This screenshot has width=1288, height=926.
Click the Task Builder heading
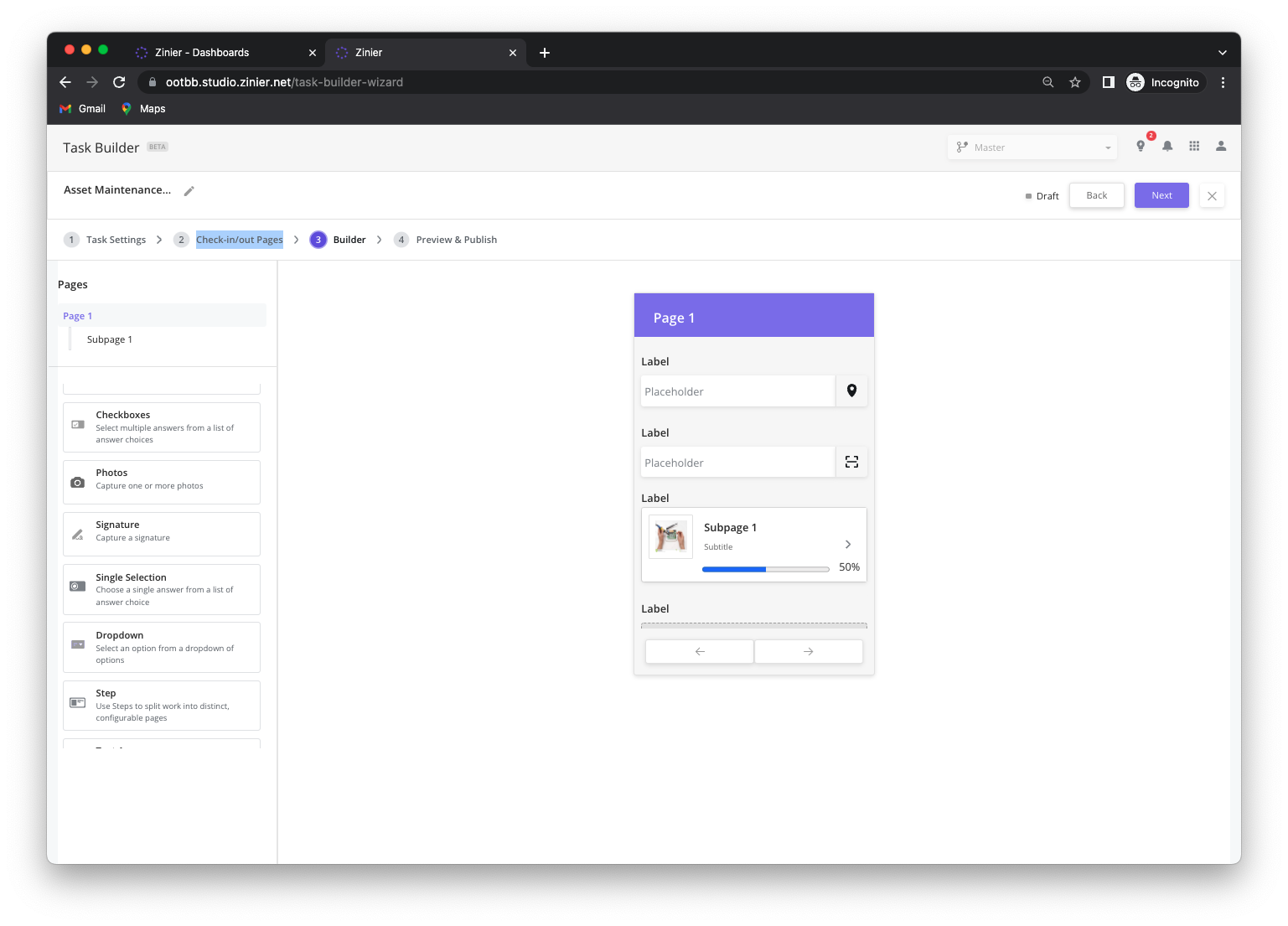pos(101,147)
